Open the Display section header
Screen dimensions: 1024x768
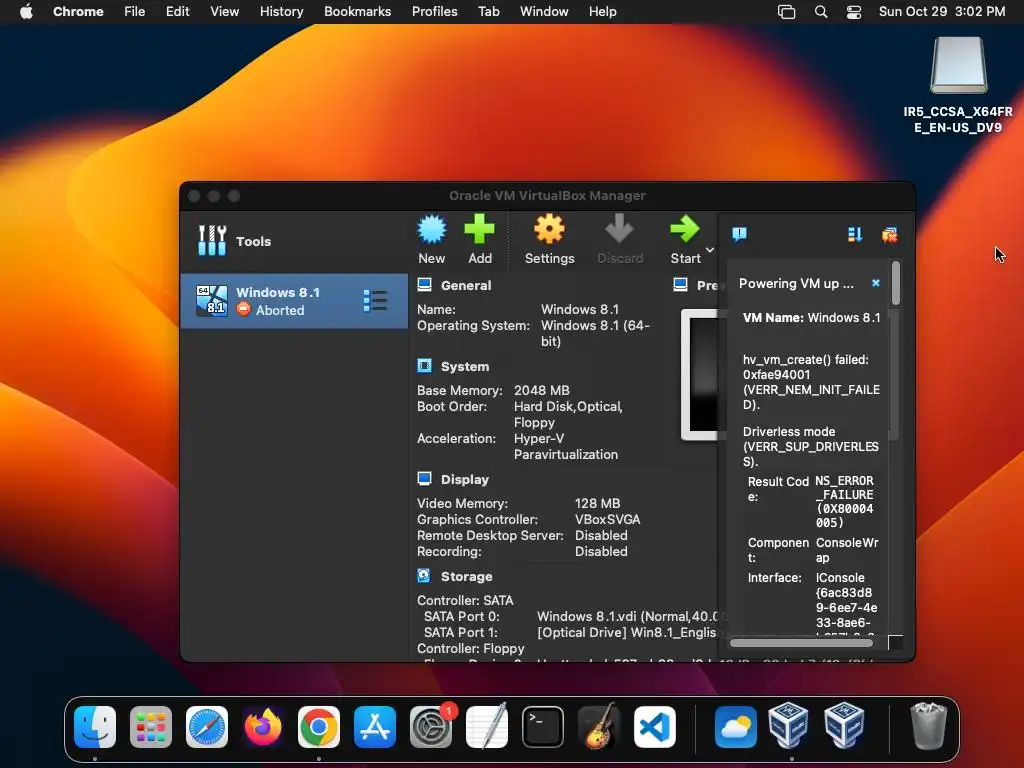(464, 479)
